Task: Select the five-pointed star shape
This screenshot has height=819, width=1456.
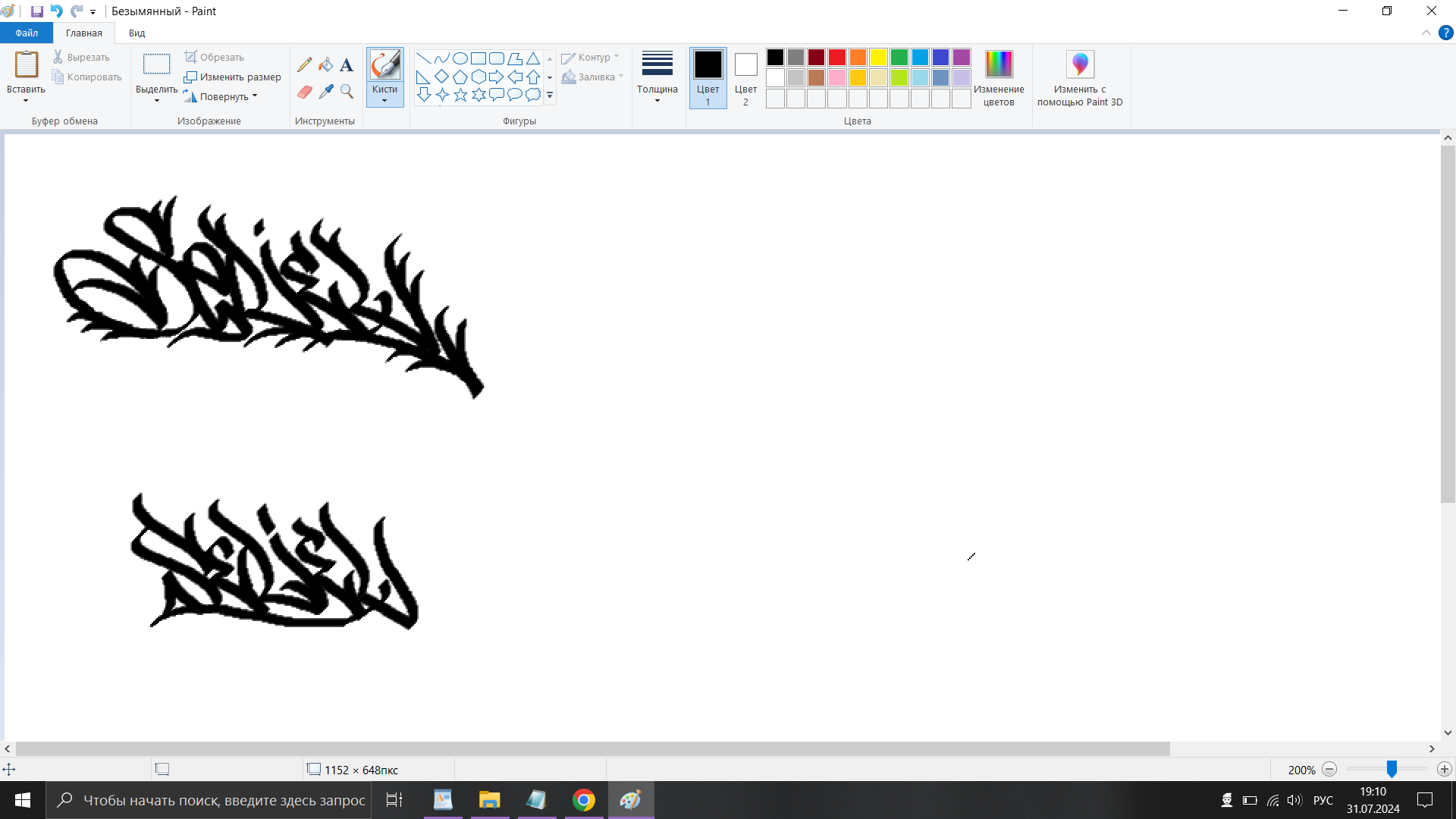Action: coord(460,95)
